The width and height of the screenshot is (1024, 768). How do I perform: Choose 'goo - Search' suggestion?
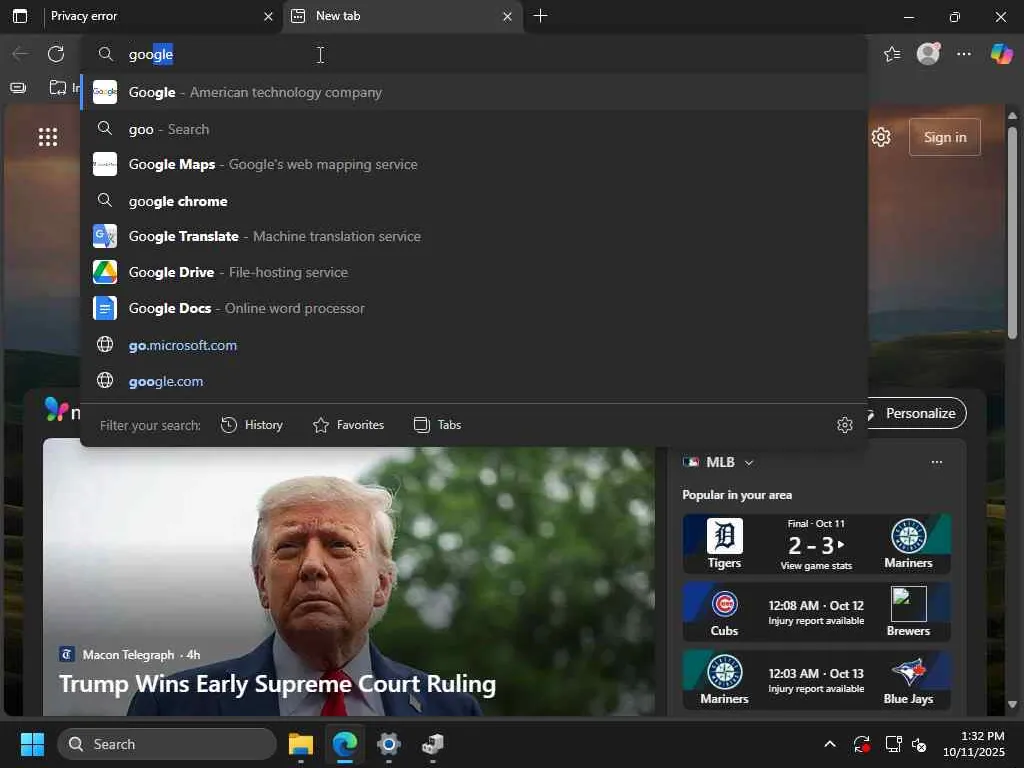[x=473, y=129]
